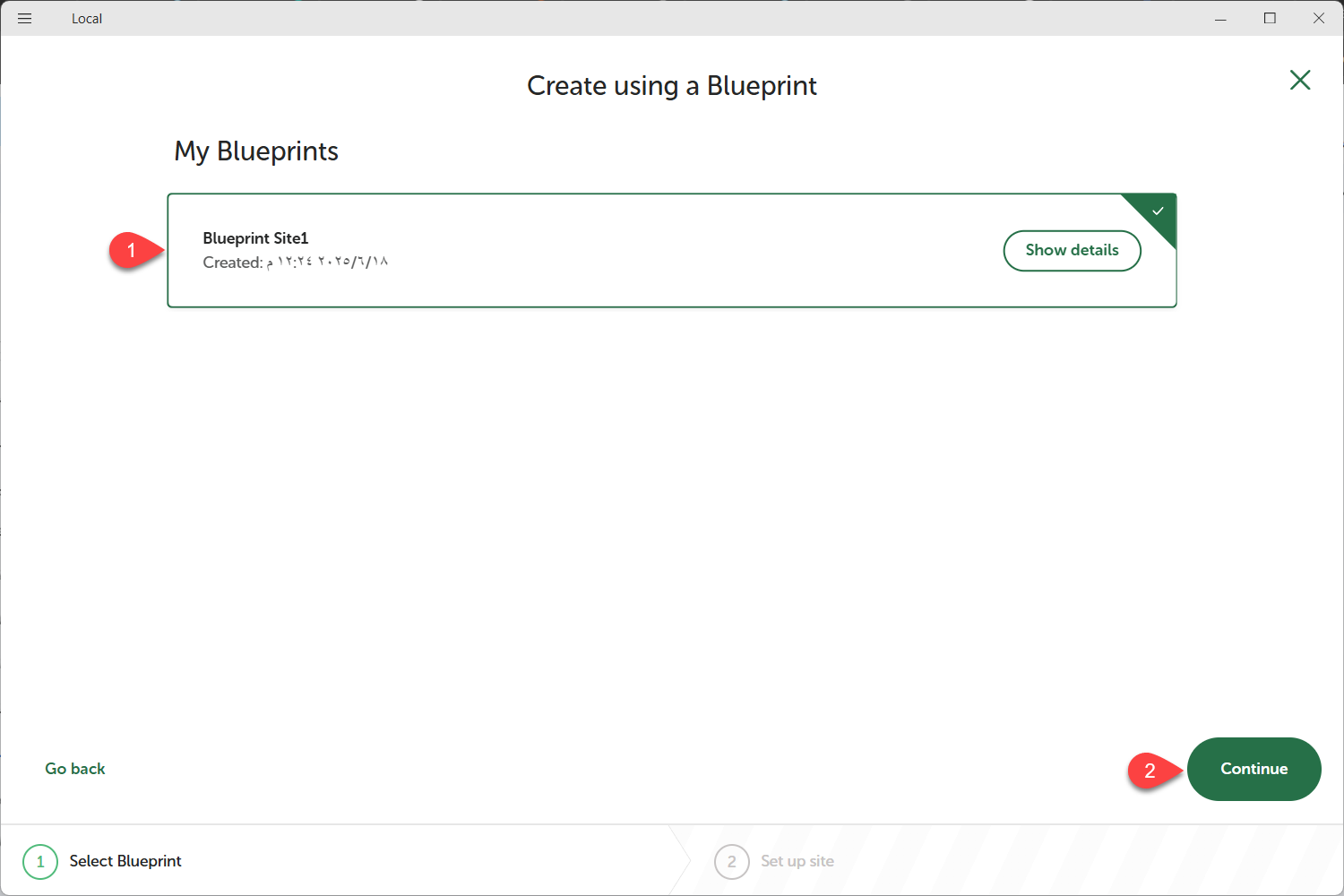Select the 'Select Blueprint' step label
Image resolution: width=1344 pixels, height=896 pixels.
pos(125,861)
